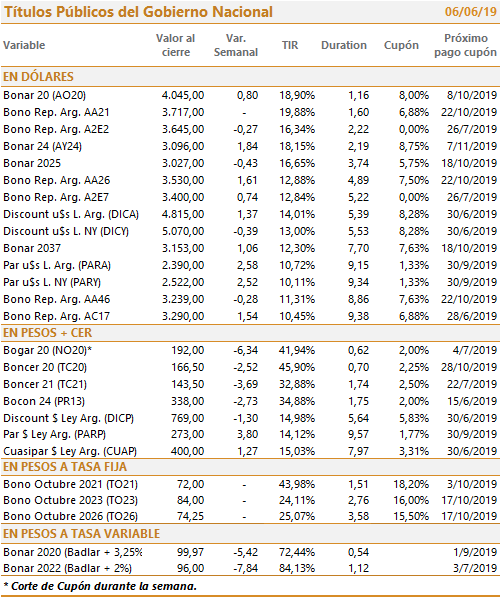Click the Boncer 21 (TC21) row label
Screen dimensions: 500x597
[45, 384]
